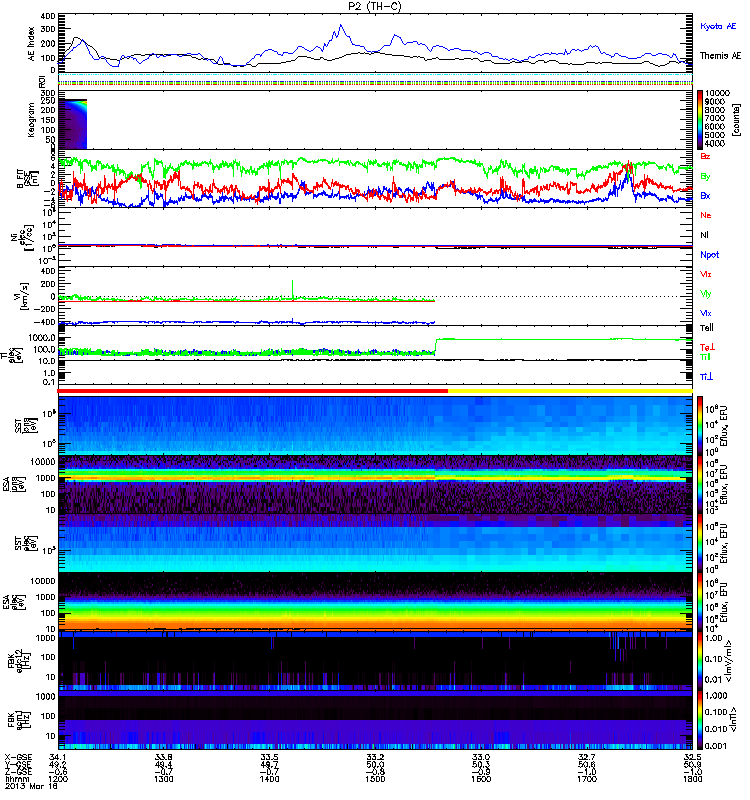
Task: Click the X-GSE value 34.1
Action: point(58,757)
